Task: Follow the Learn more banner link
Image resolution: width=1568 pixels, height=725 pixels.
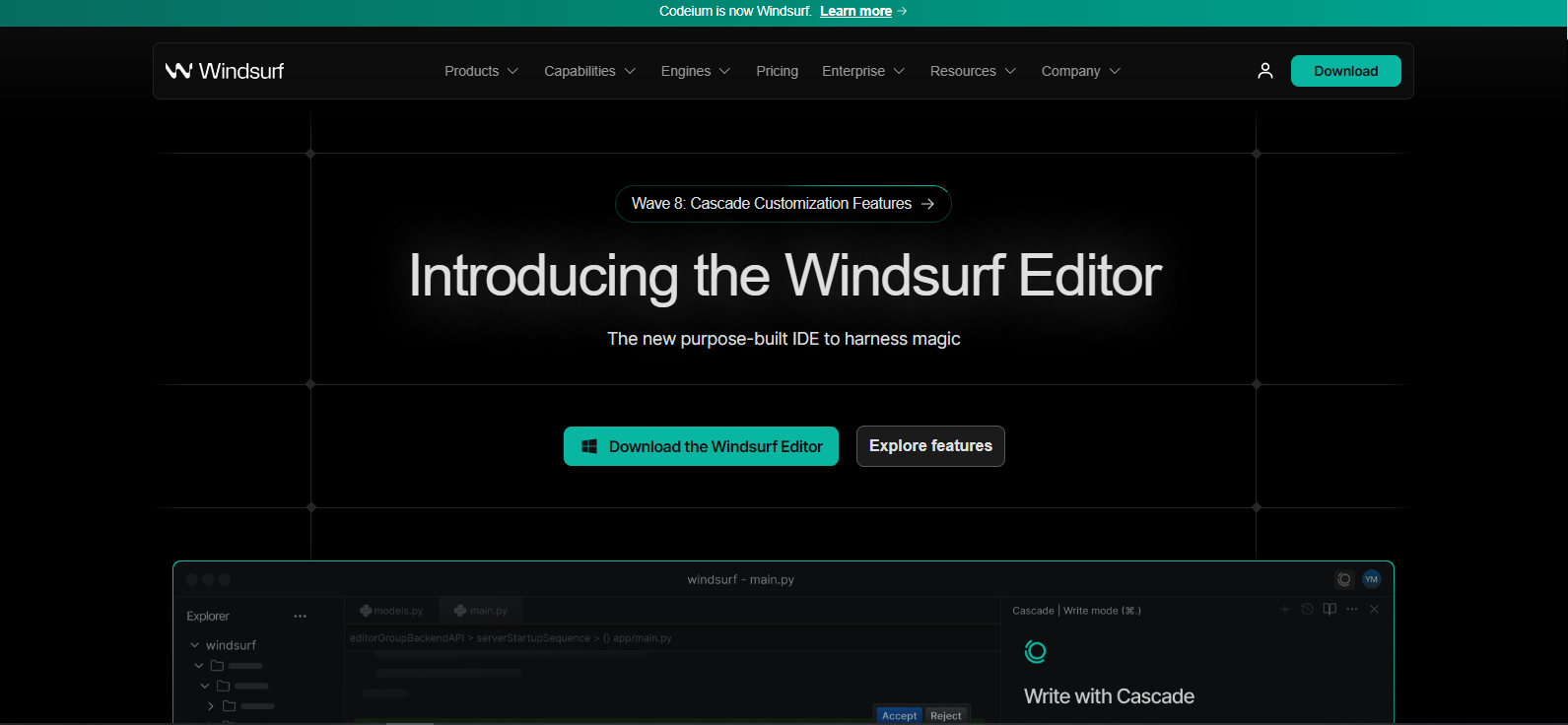Action: 855,11
